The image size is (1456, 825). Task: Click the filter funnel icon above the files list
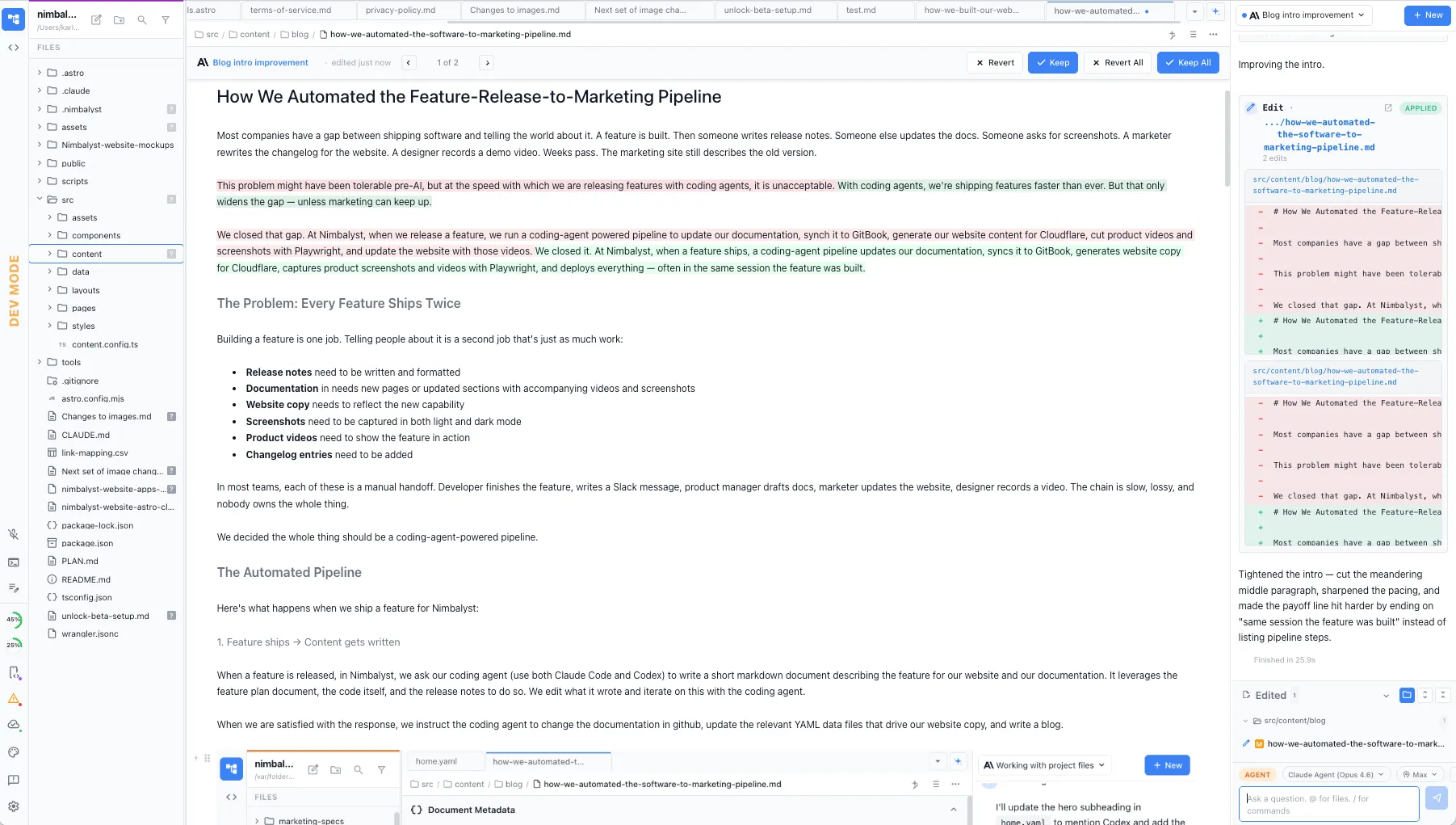[x=166, y=20]
